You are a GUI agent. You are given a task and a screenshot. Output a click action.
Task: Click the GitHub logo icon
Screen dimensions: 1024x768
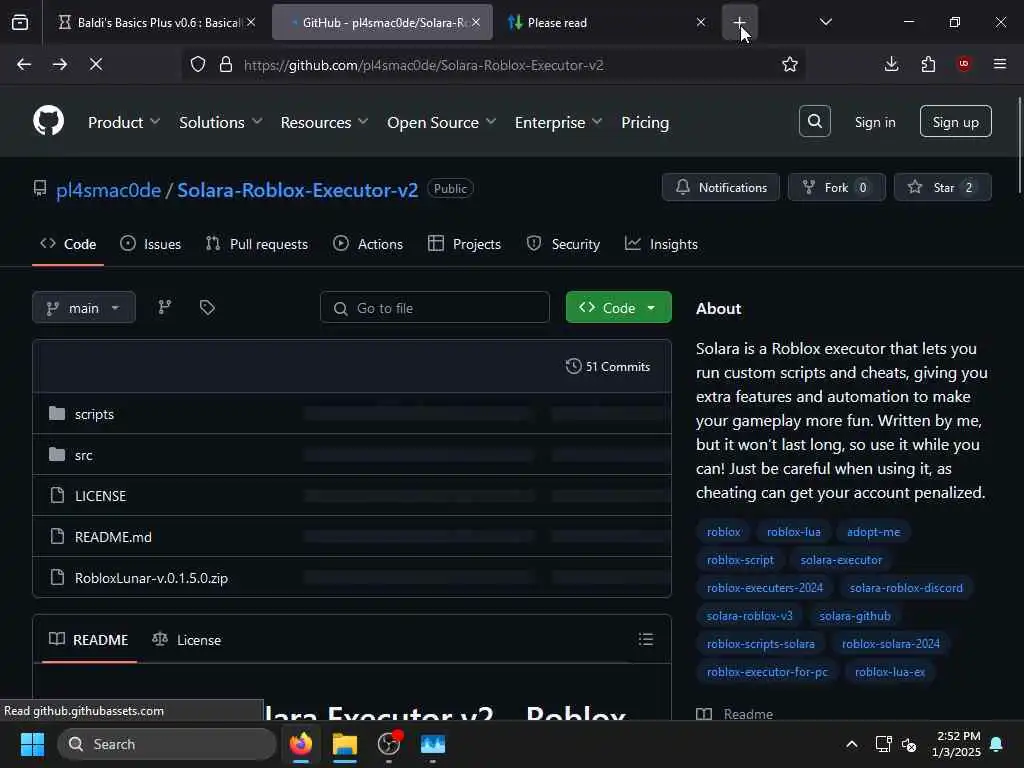[x=48, y=121]
